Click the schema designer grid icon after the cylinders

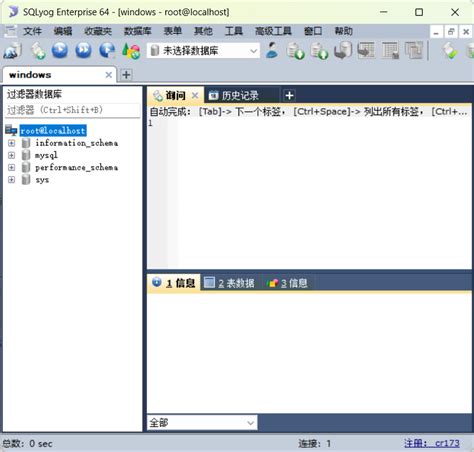click(x=366, y=51)
